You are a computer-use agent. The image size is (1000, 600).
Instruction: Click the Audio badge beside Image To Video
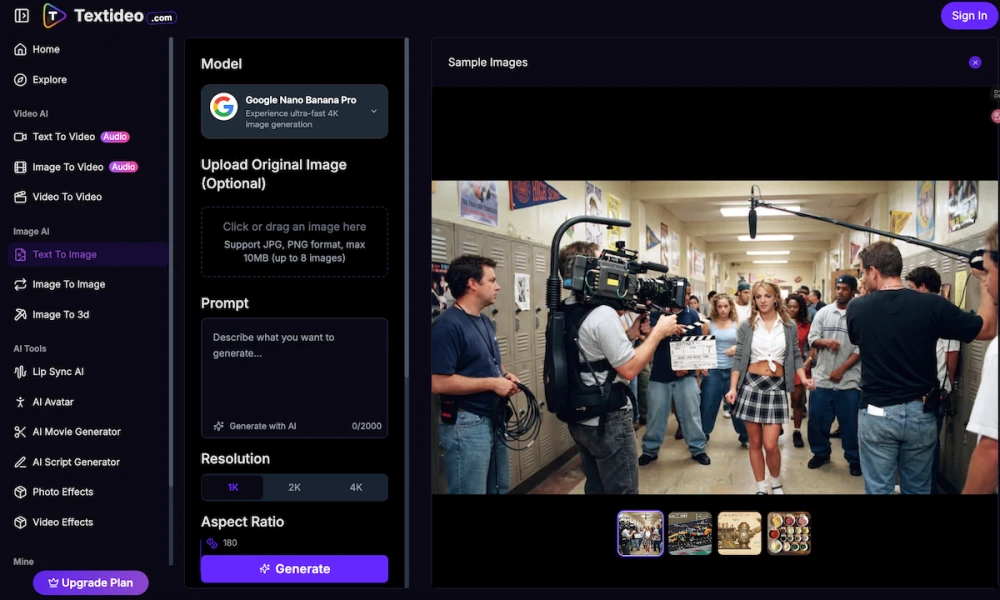pyautogui.click(x=123, y=167)
